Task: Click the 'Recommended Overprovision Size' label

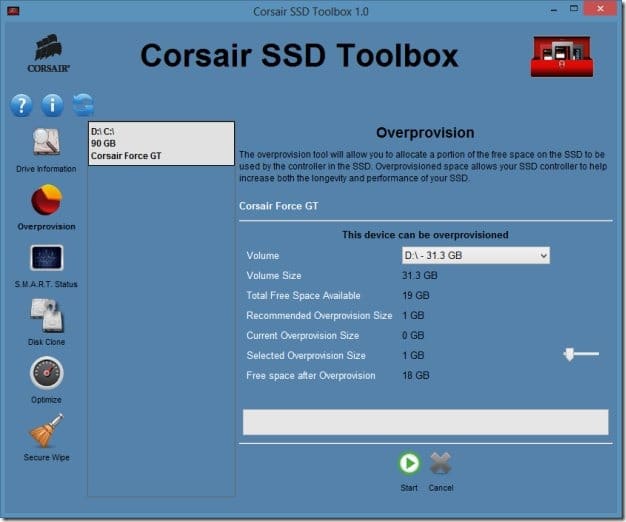Action: coord(319,315)
